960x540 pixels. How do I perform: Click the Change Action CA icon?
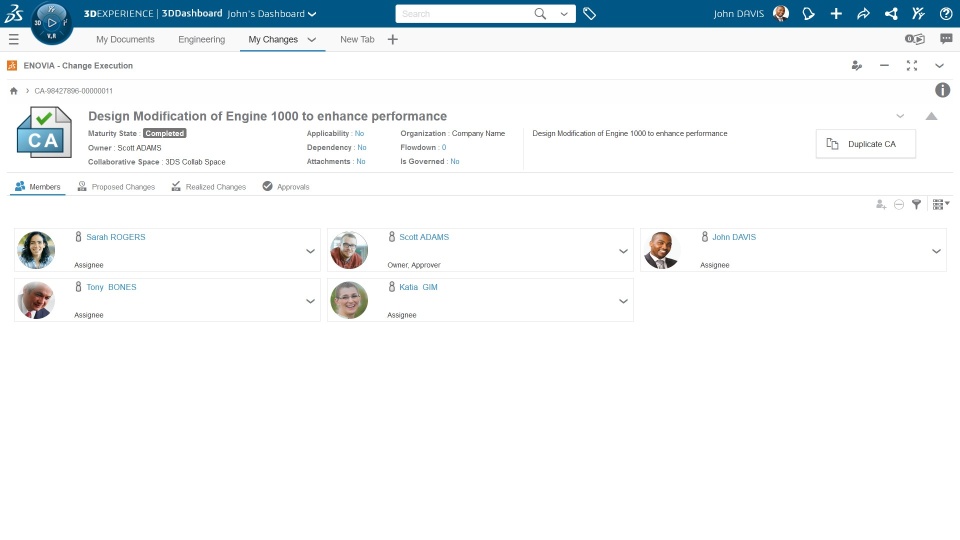[44, 132]
